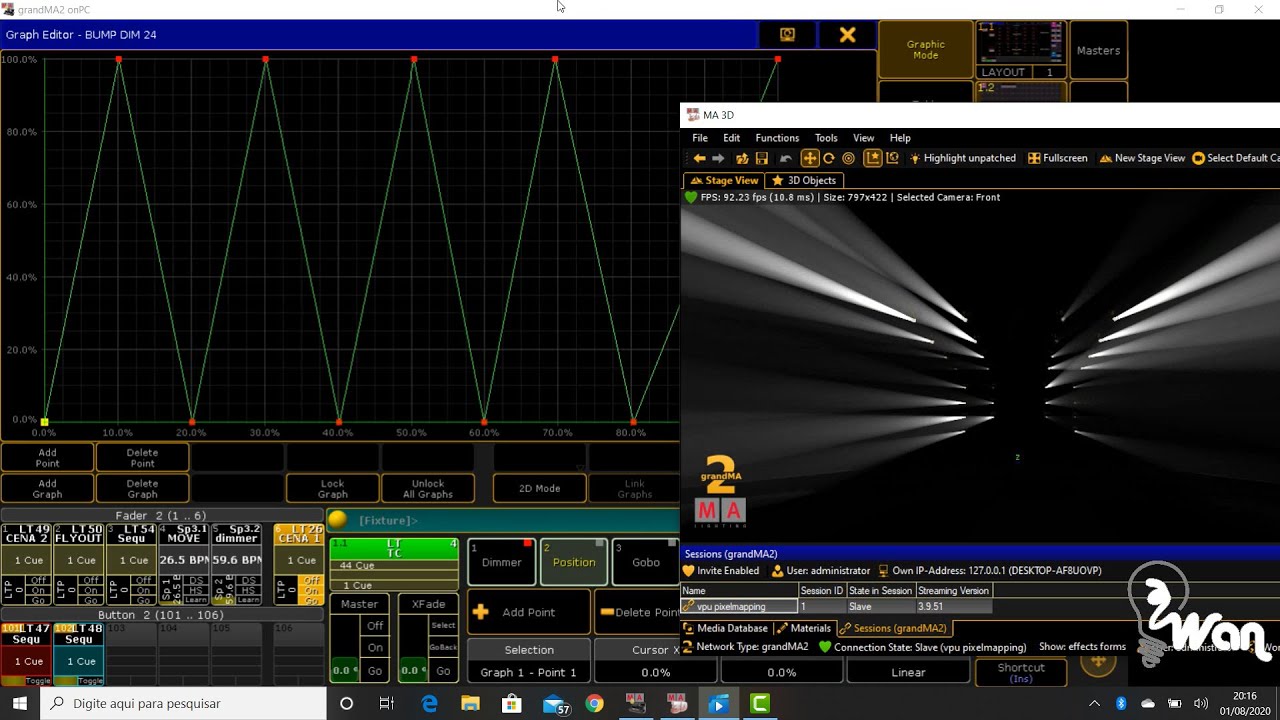Viewport: 1280px width, 720px height.
Task: Select the rotate tool in MA 3D toolbar
Action: 829,158
